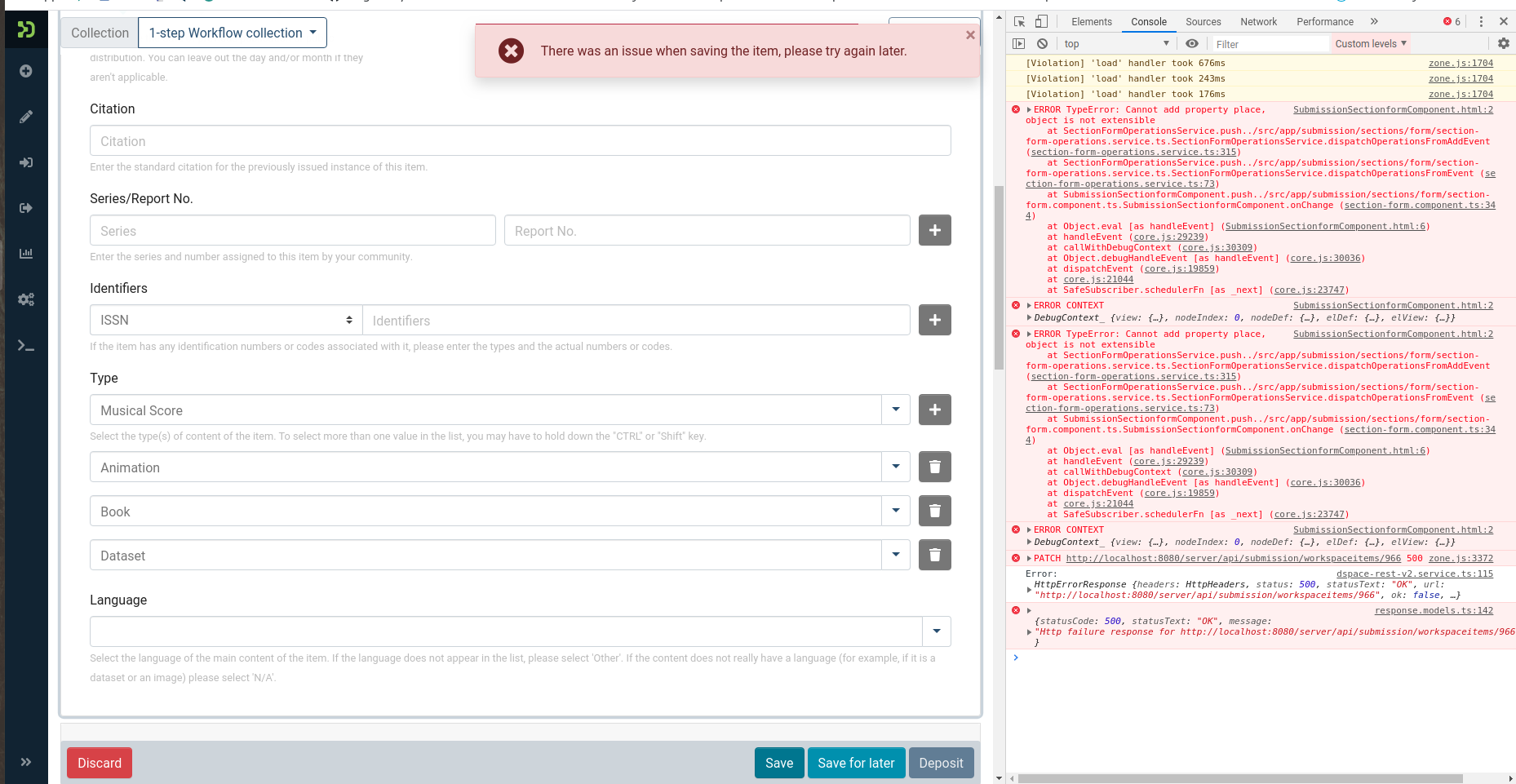Image resolution: width=1516 pixels, height=784 pixels.
Task: Open the console context 'top' selector
Action: tap(1116, 44)
